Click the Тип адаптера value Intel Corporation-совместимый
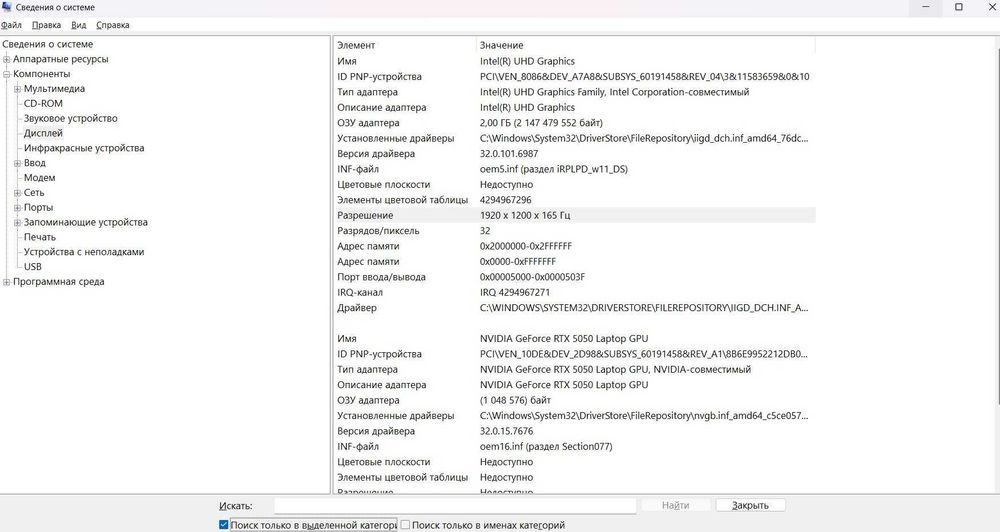 (614, 92)
